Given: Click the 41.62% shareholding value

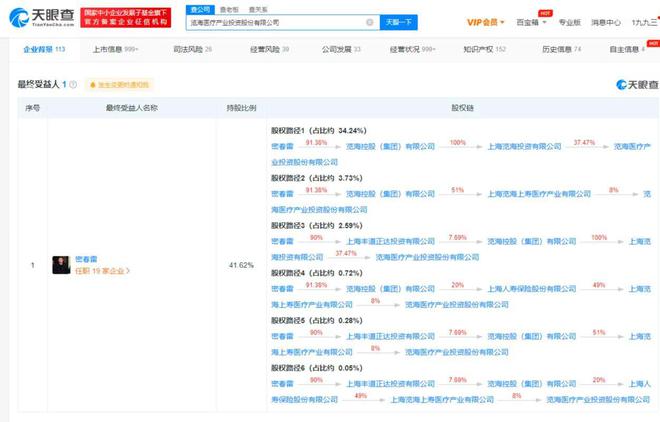Looking at the screenshot, I should (x=241, y=265).
